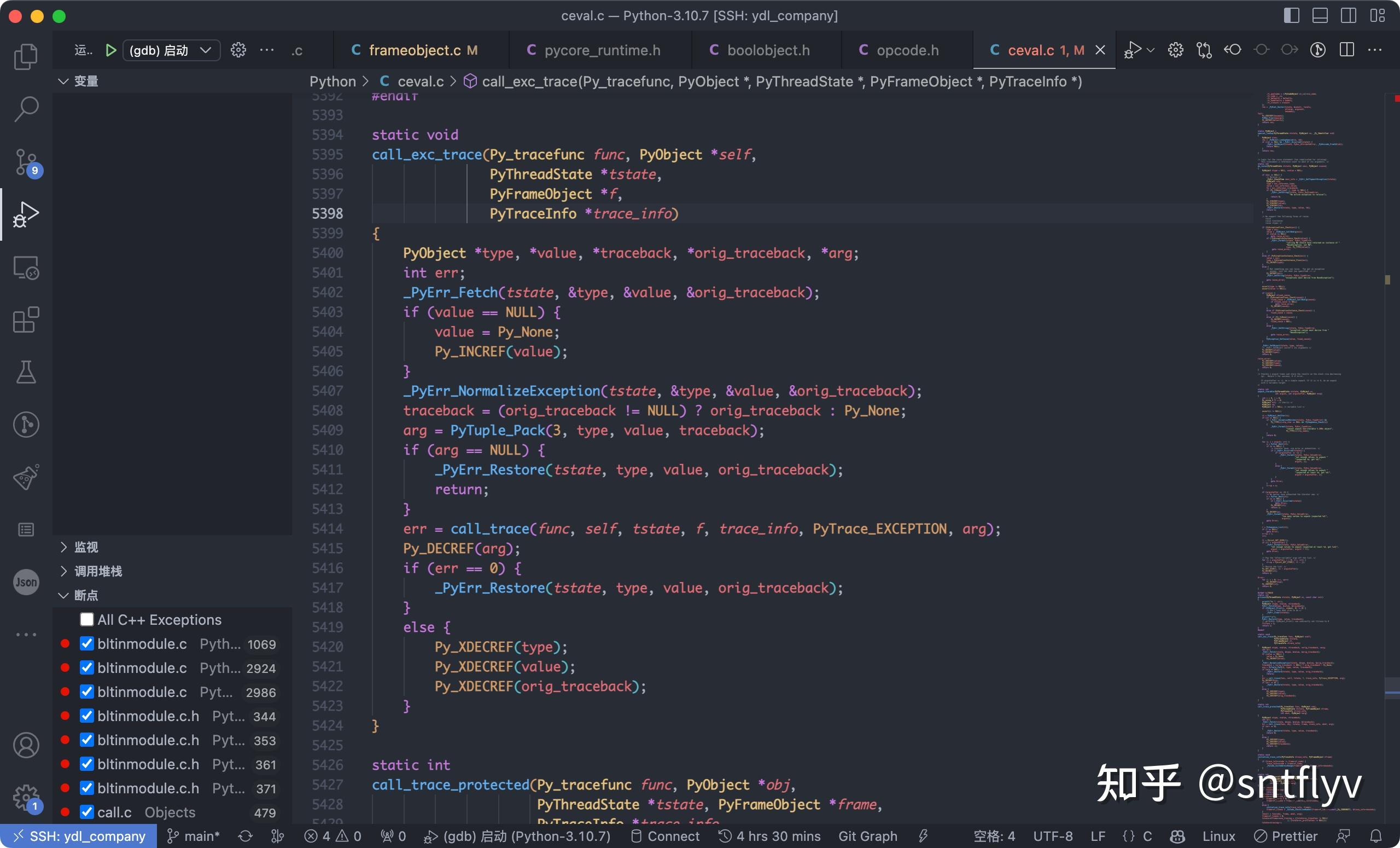Disable the call.c Objects breakpoint checkbox
The height and width of the screenshot is (848, 1400).
pyautogui.click(x=87, y=812)
